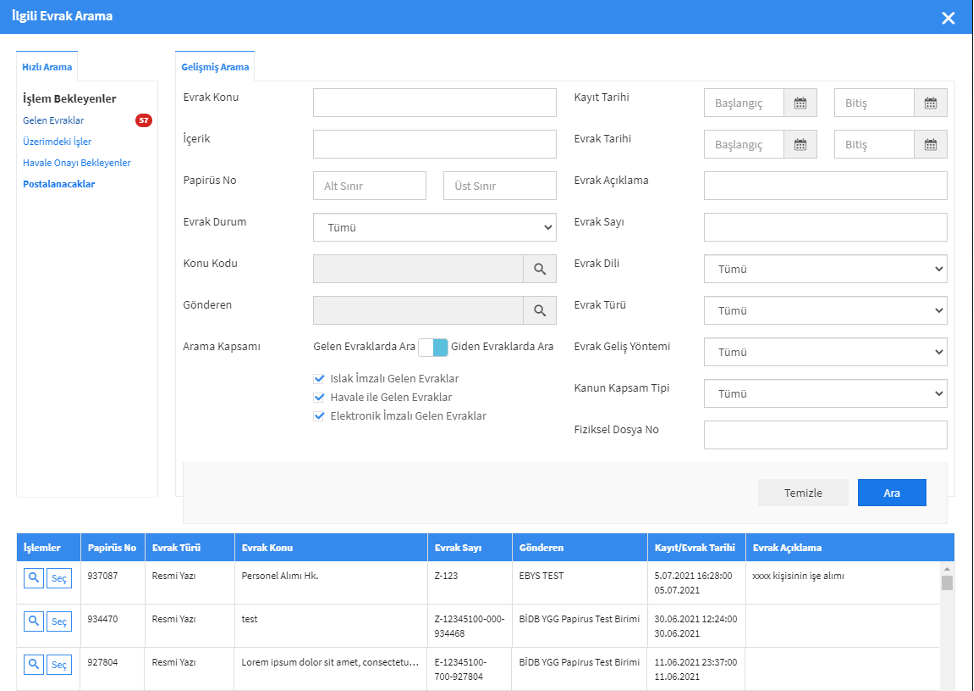Click the red 57 badge on Gelen Evraklar
Viewport: 974px width, 691px height.
click(143, 121)
